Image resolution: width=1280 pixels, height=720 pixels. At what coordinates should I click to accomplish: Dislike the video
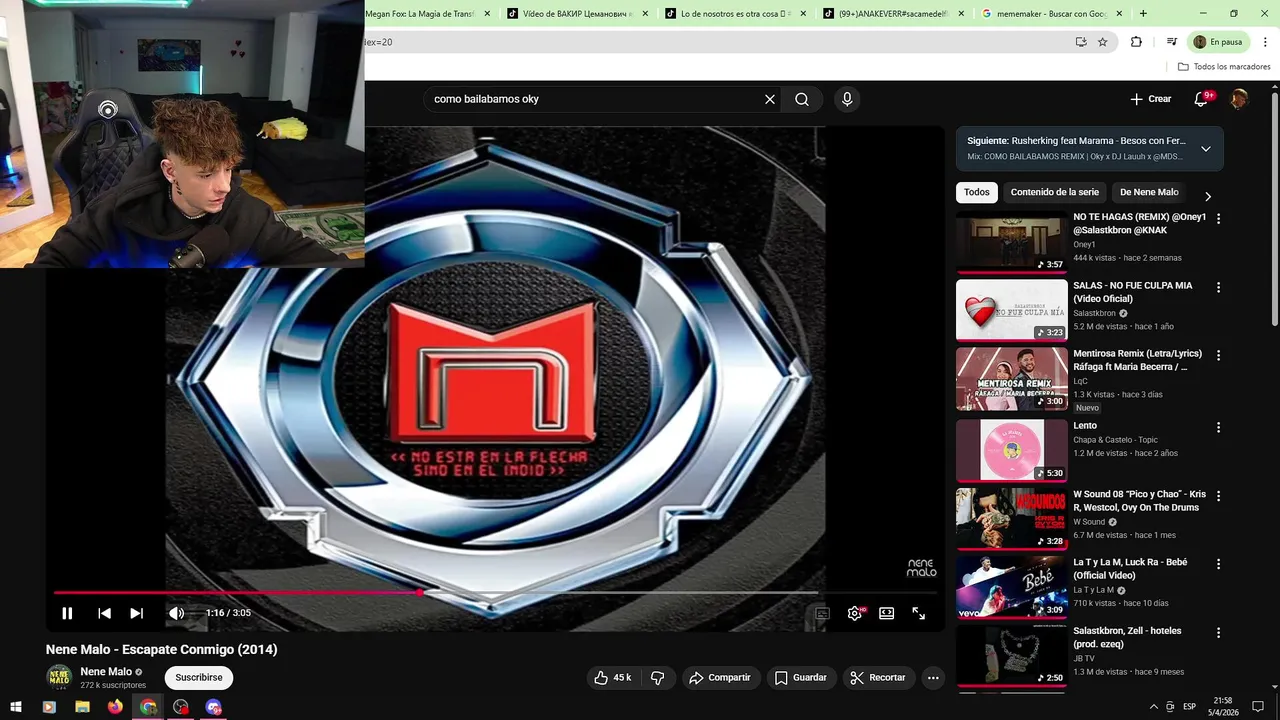coord(657,678)
